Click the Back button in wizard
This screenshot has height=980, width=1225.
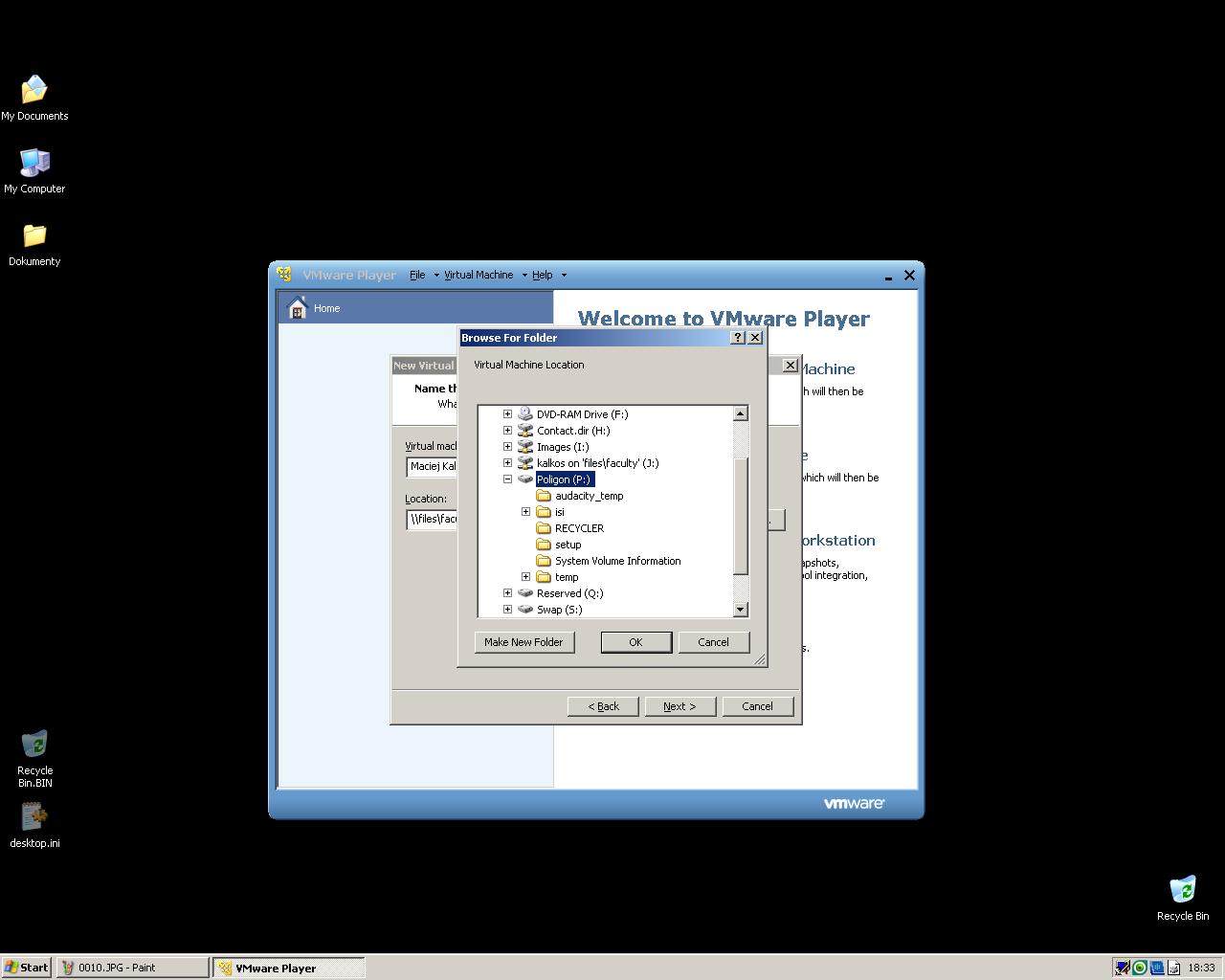(x=603, y=706)
